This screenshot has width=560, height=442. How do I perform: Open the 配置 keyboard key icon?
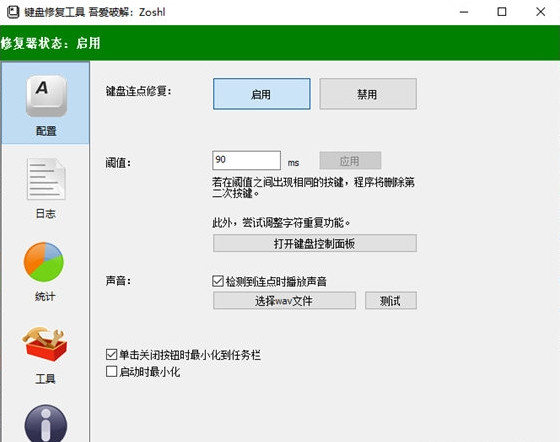46,96
